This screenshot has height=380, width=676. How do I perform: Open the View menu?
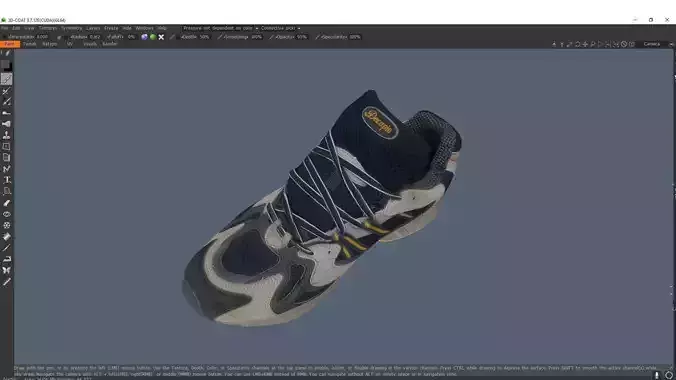pyautogui.click(x=29, y=28)
